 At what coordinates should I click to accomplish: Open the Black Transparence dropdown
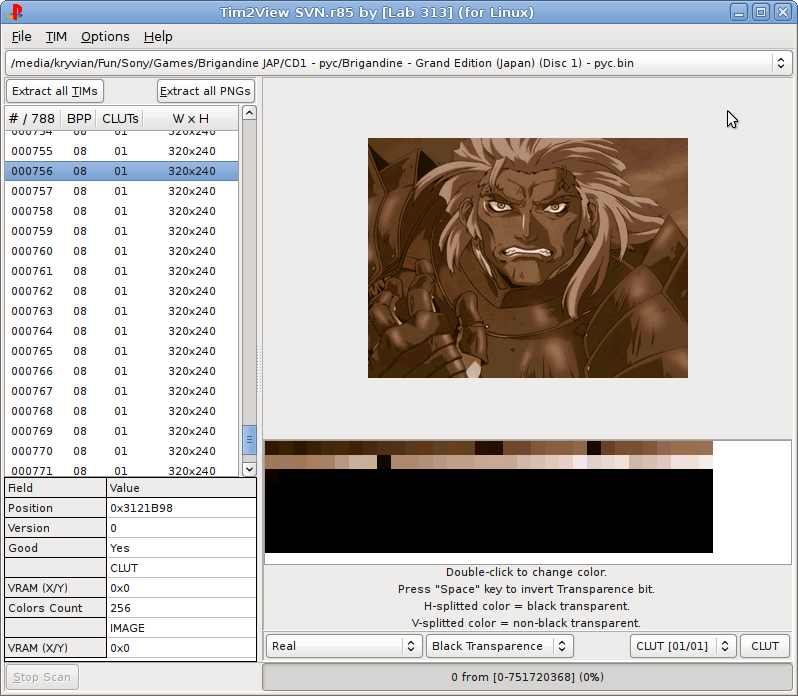[500, 646]
